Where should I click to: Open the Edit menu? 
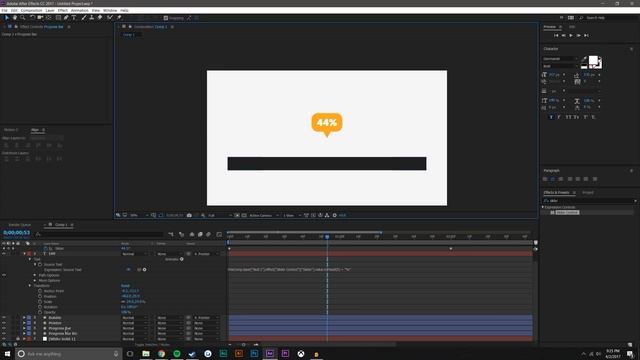coord(14,10)
